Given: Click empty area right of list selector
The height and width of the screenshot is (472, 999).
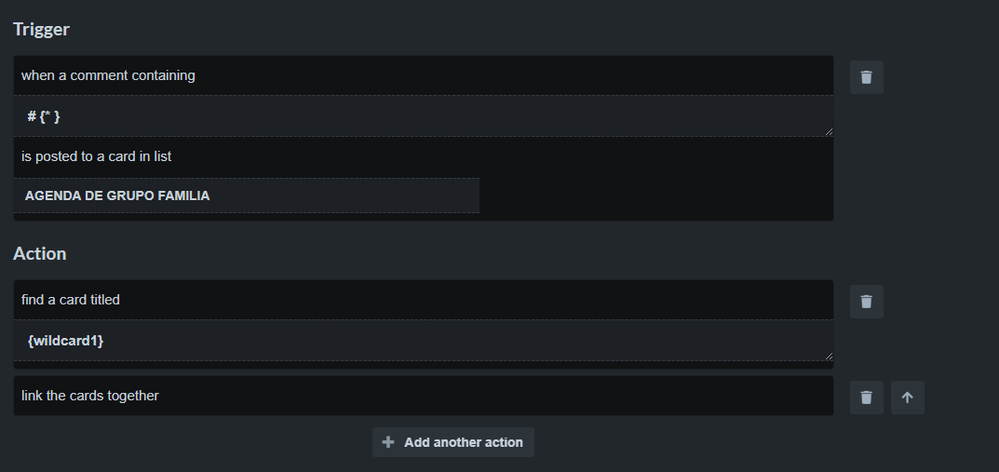Looking at the screenshot, I should click(x=656, y=196).
